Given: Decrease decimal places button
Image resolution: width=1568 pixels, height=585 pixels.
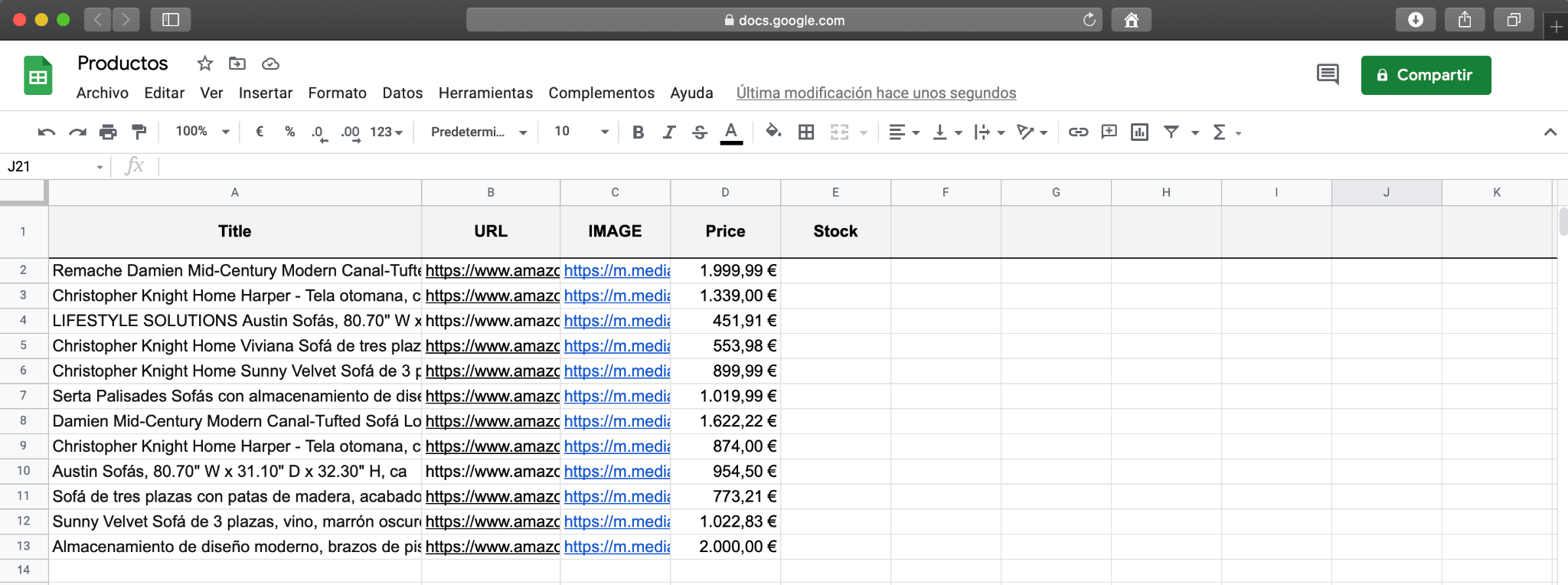Looking at the screenshot, I should [x=319, y=132].
